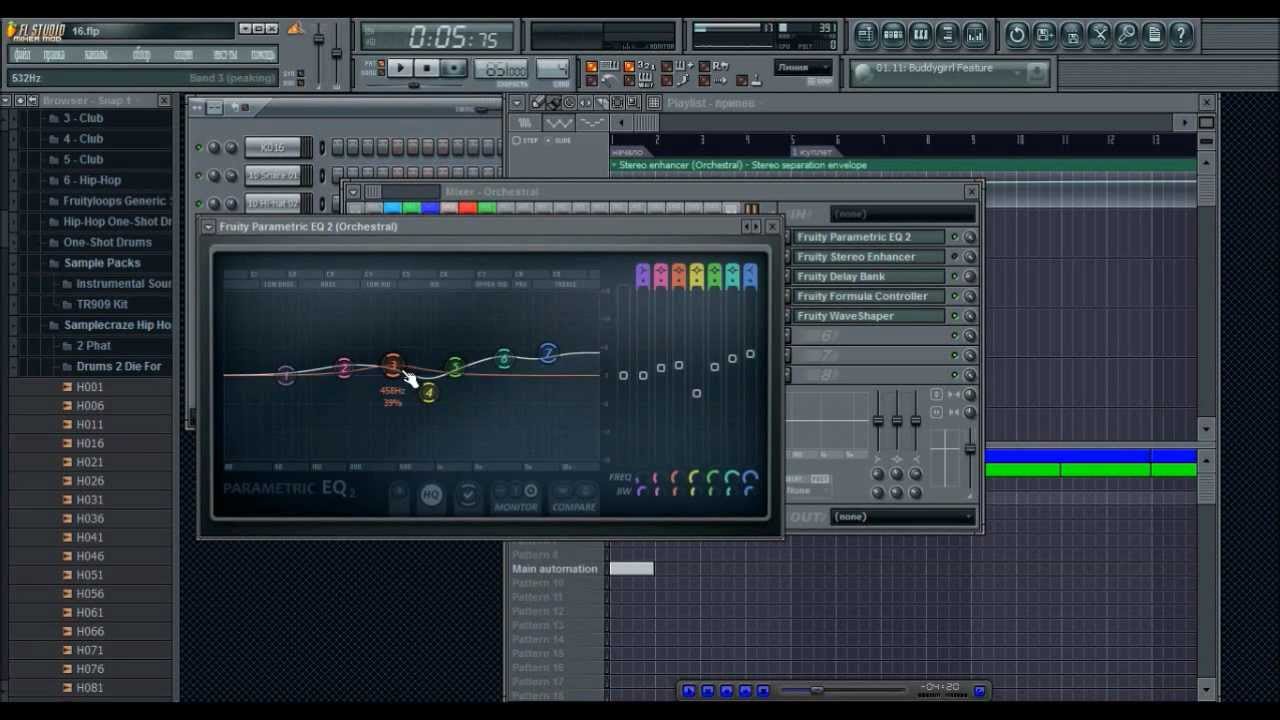Screen dimensions: 1280x720
Task: Select the band 2 pink EQ node
Action: point(344,369)
